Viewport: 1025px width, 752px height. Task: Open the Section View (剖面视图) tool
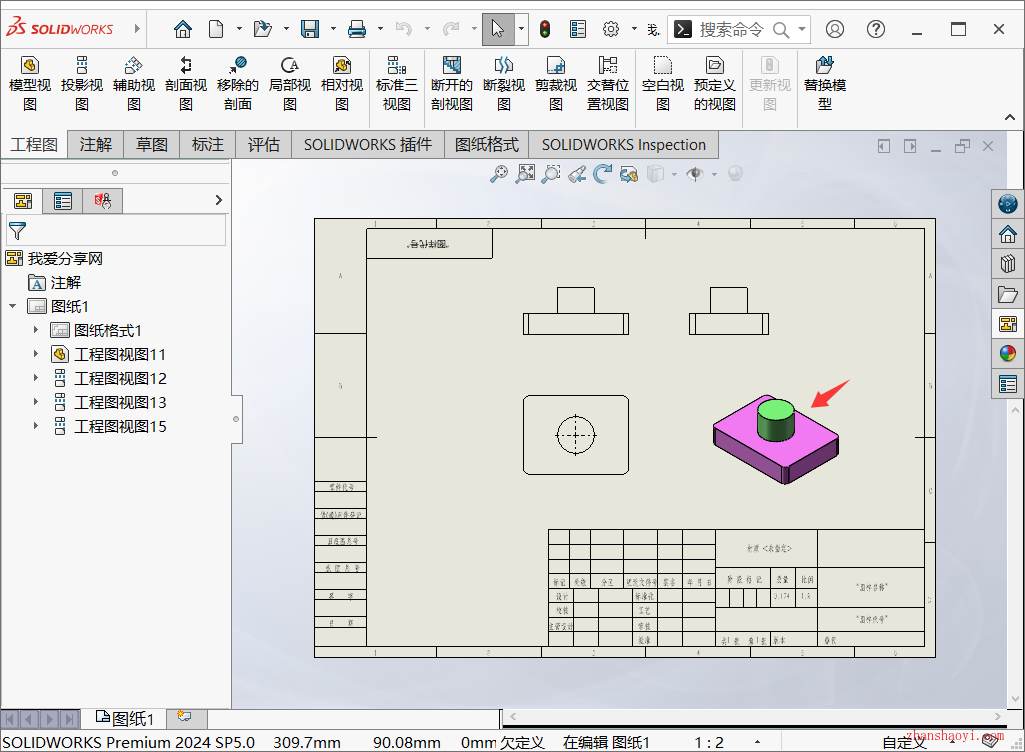(x=186, y=84)
